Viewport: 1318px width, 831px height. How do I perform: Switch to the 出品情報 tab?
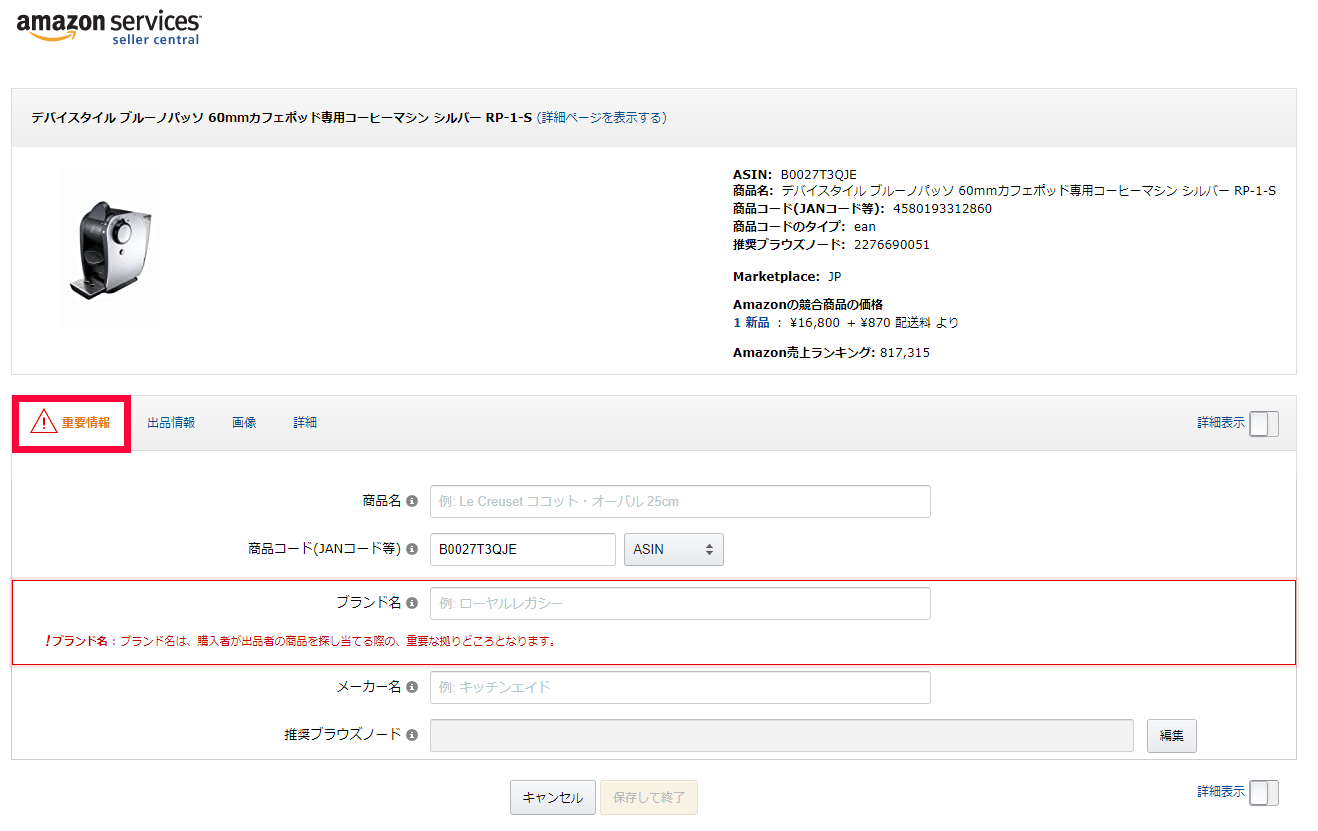(171, 423)
